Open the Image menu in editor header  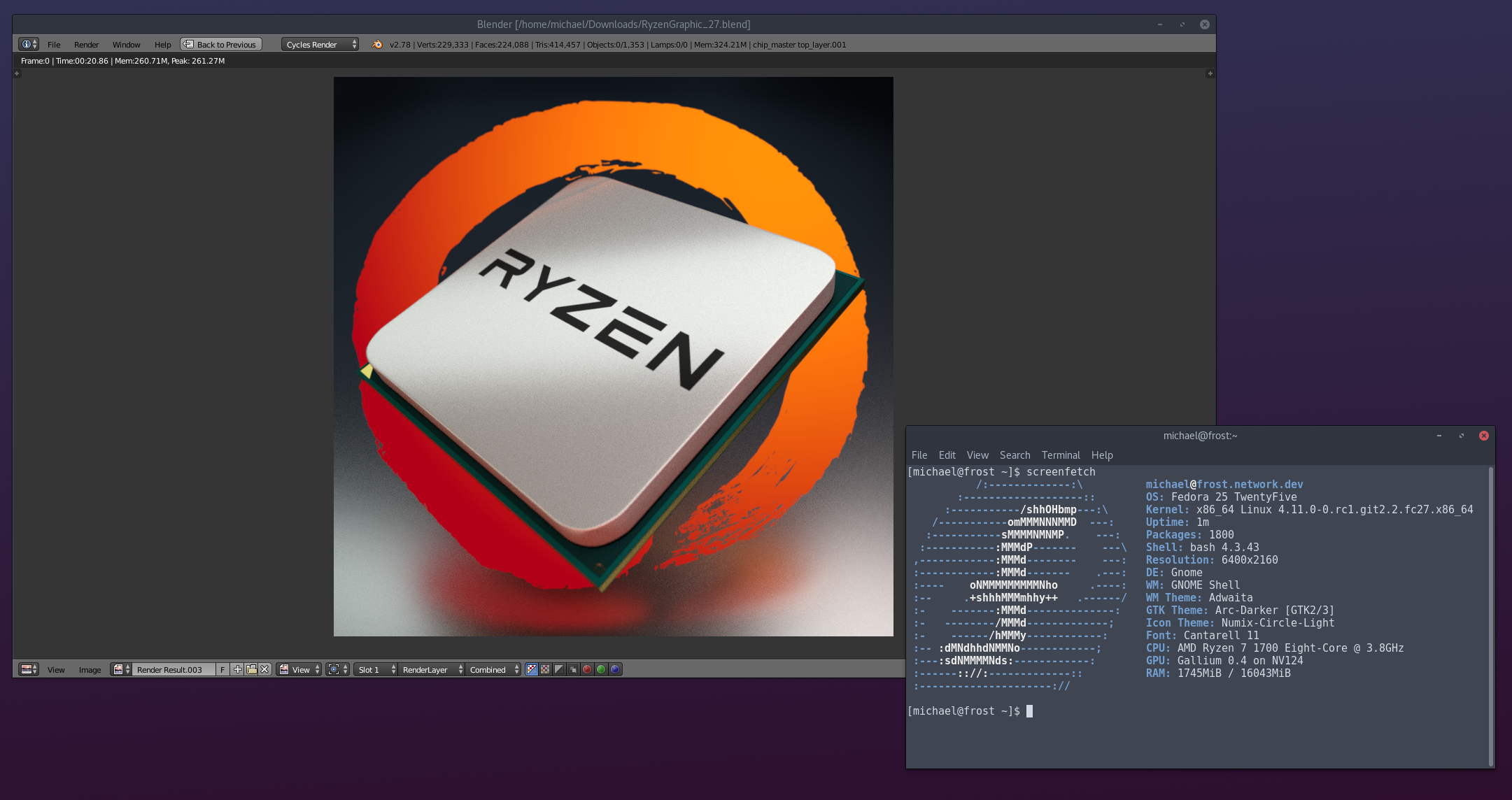point(90,669)
